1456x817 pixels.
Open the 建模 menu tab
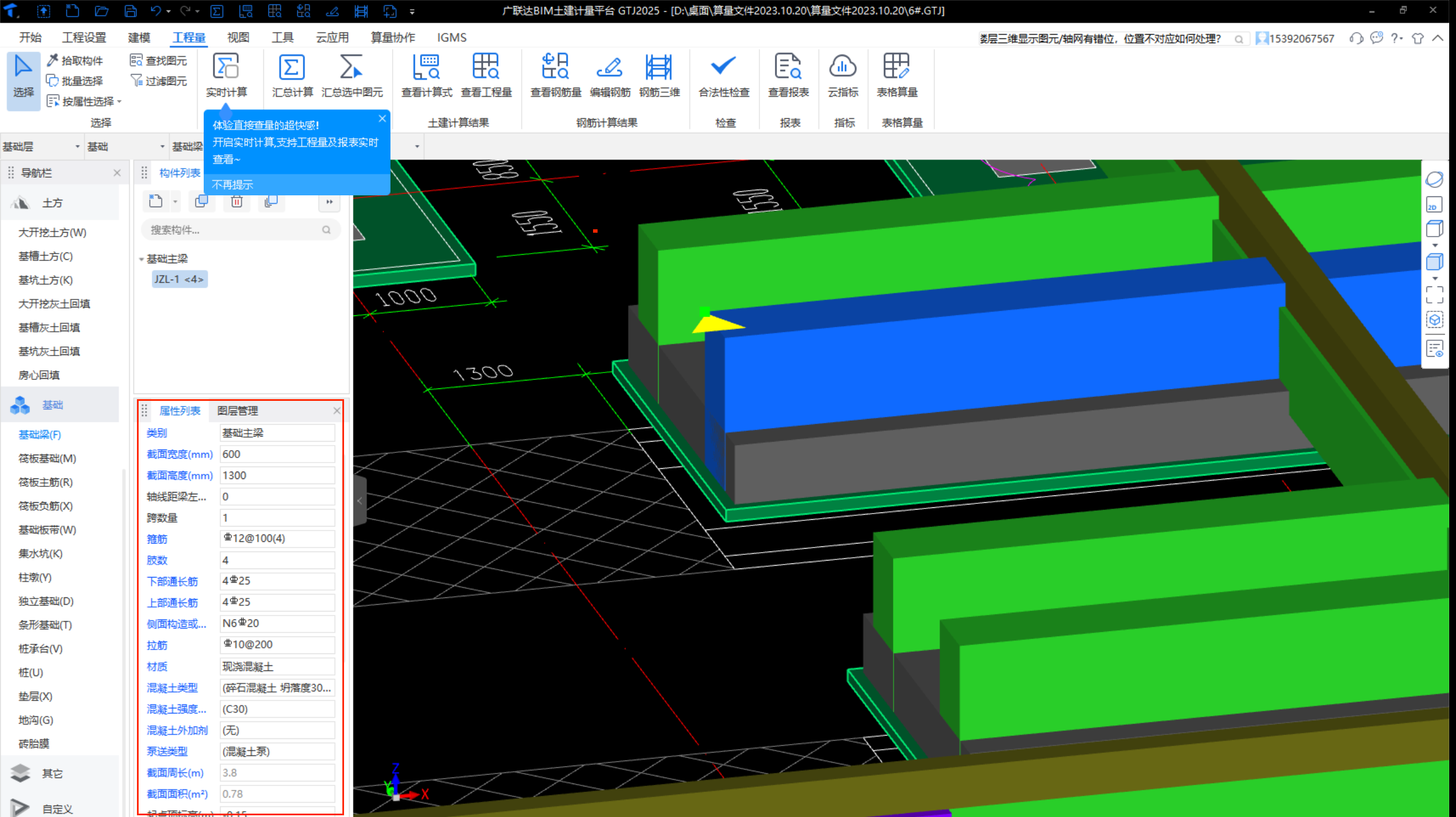139,37
